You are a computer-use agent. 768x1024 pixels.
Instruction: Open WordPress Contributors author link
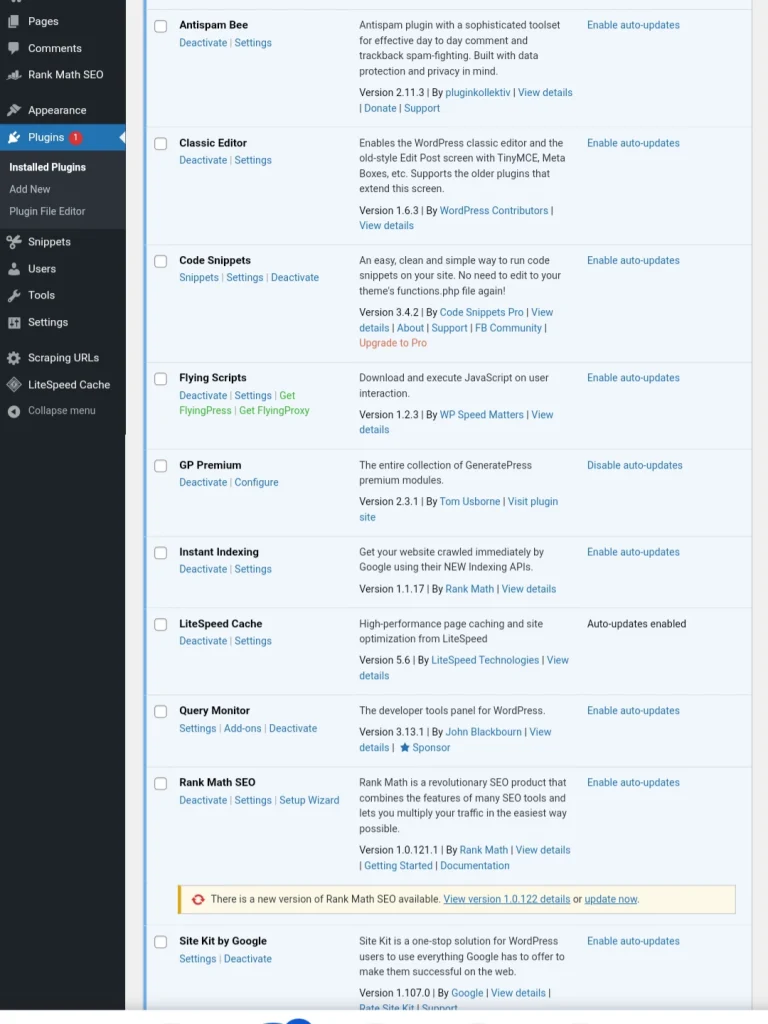[x=494, y=211]
